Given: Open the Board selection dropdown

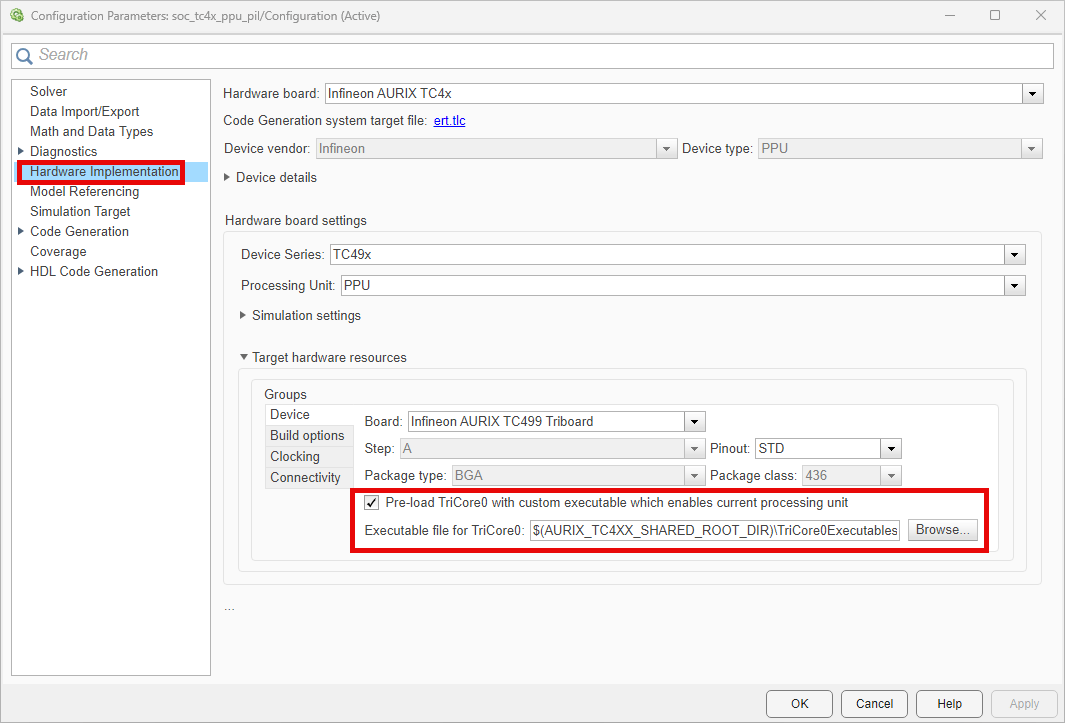Looking at the screenshot, I should coord(695,422).
